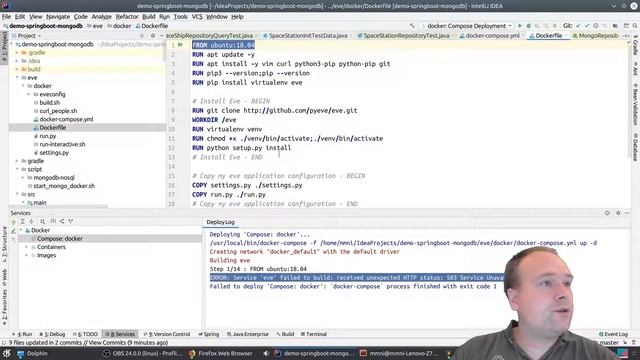Open Gradle side panel on right edge
This screenshot has height=360, width=640.
635,47
